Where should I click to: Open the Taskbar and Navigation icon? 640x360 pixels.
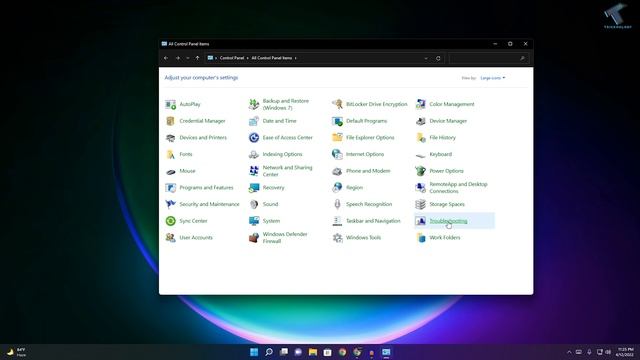[337, 221]
